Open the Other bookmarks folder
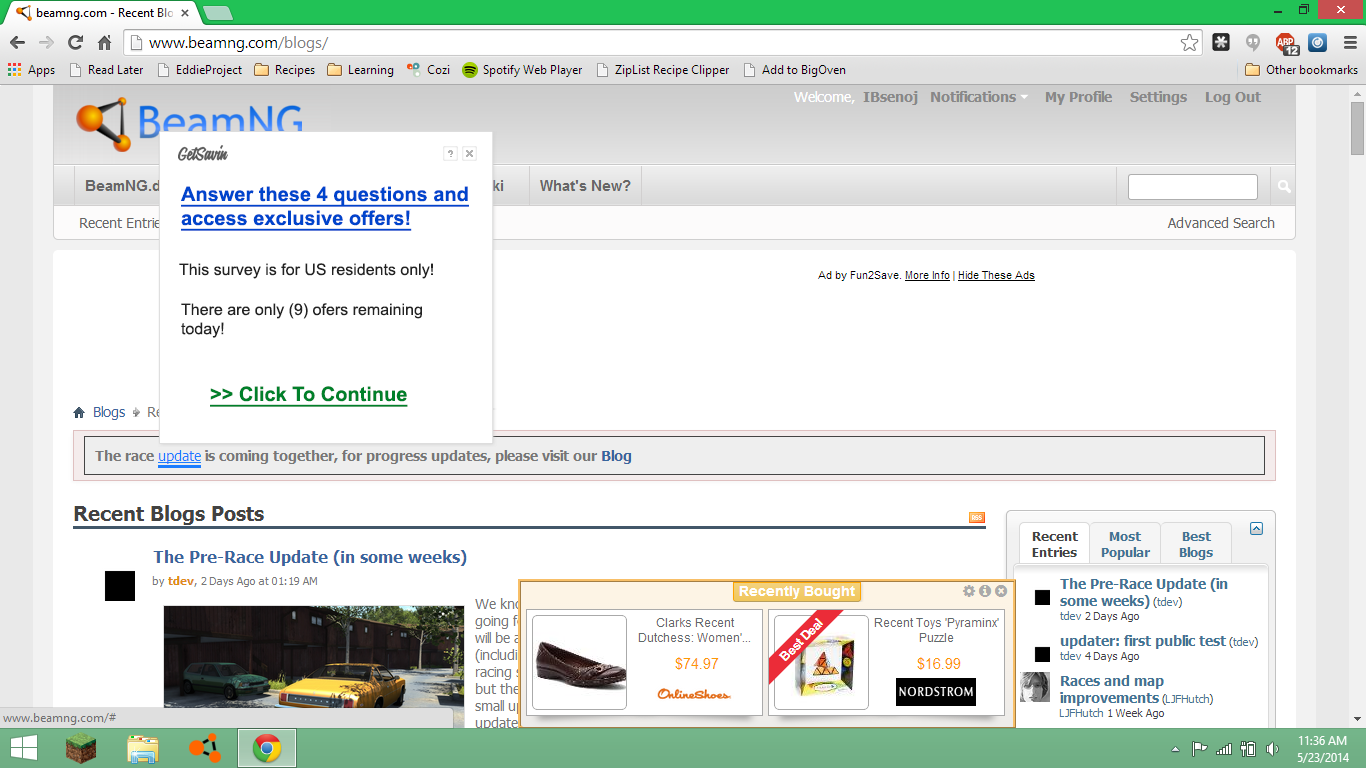This screenshot has width=1366, height=768. click(x=1302, y=70)
